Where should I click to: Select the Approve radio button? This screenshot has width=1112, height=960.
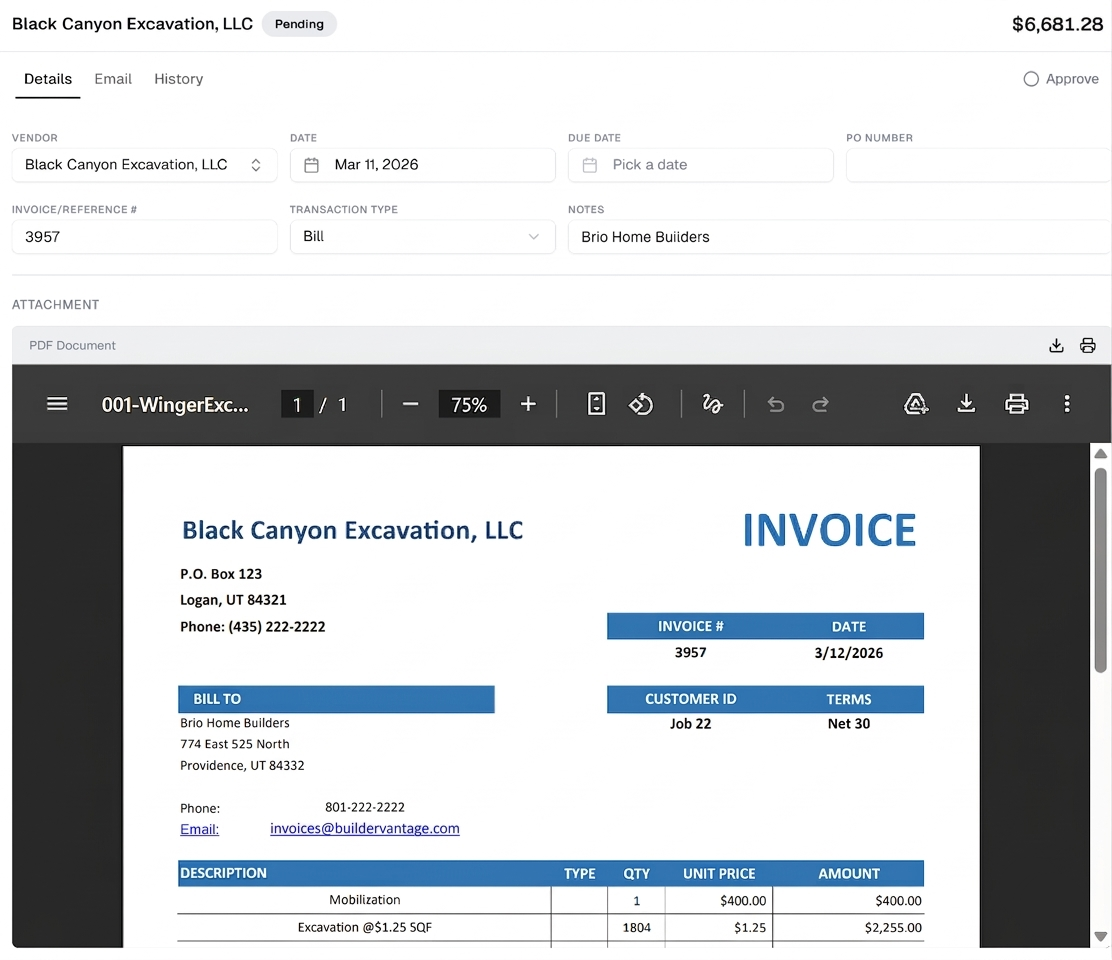1029,78
